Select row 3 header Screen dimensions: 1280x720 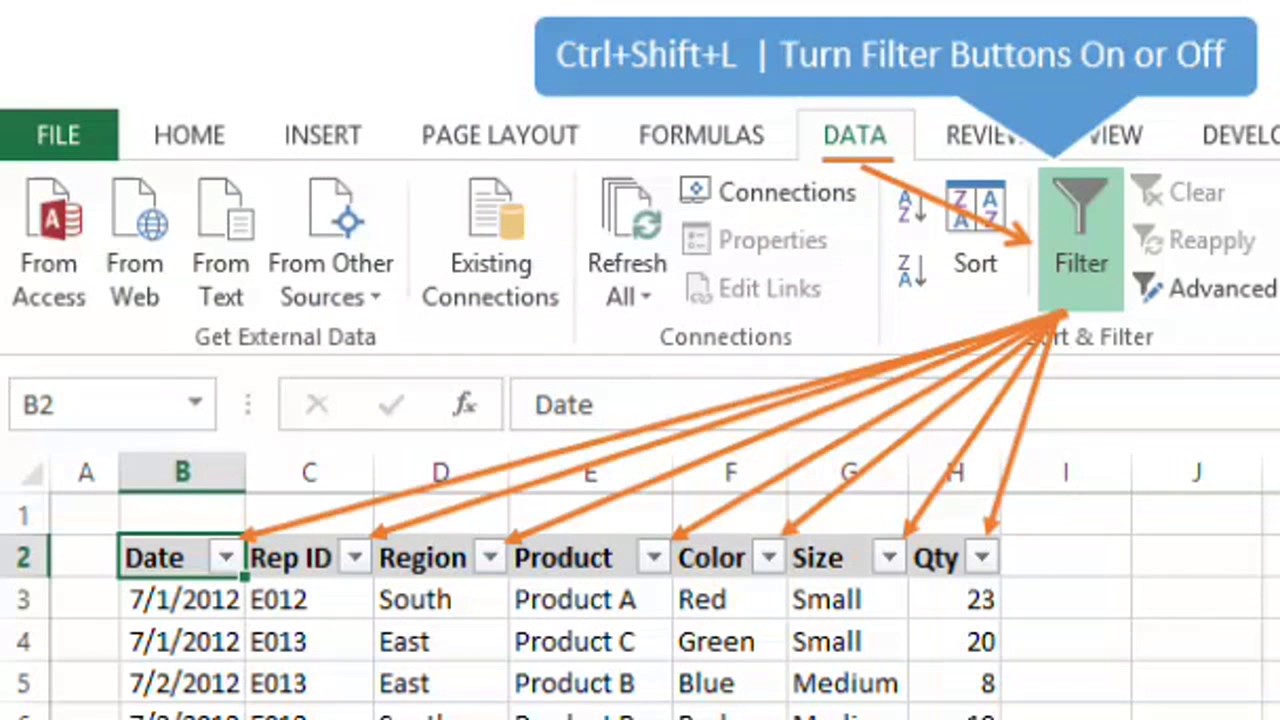(x=23, y=600)
